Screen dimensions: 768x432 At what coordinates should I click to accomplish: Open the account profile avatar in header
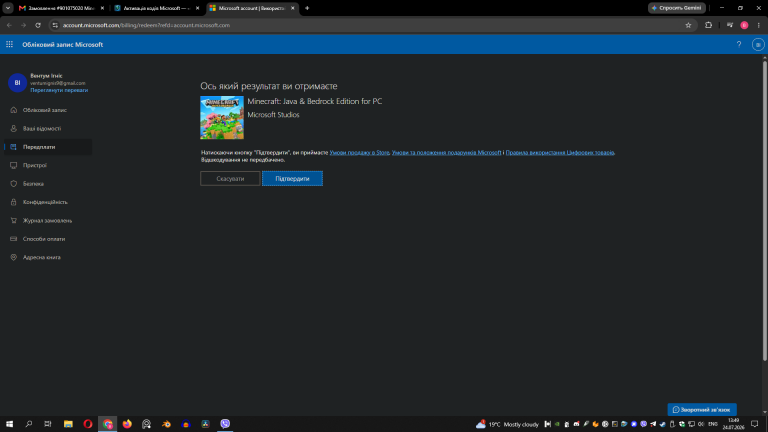[x=758, y=45]
